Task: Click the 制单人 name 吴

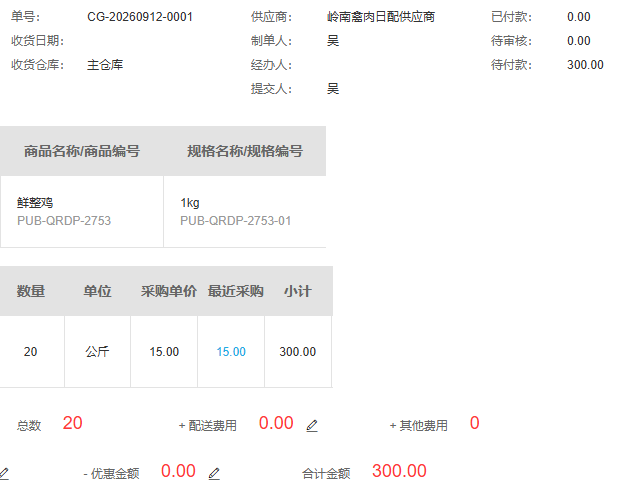Action: tap(333, 41)
